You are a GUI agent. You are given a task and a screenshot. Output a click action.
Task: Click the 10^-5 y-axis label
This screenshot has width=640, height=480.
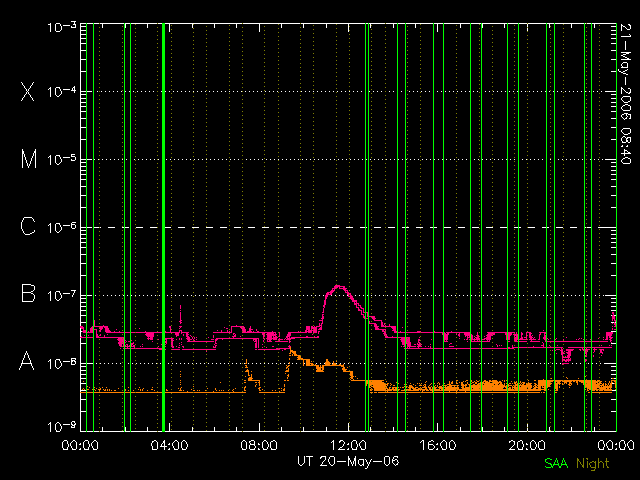coord(62,159)
